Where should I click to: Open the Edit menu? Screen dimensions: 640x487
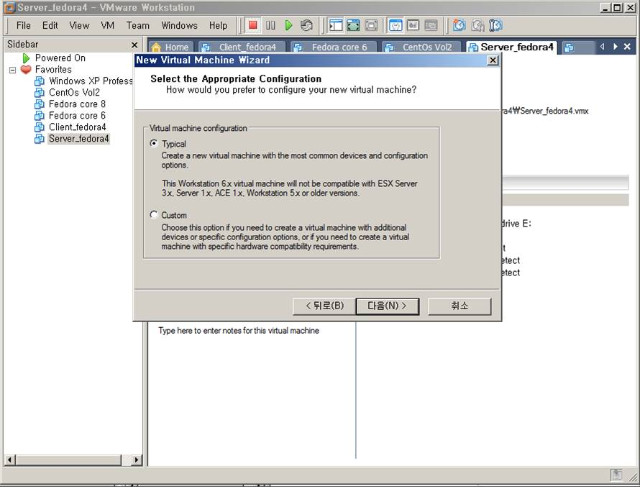pyautogui.click(x=50, y=25)
